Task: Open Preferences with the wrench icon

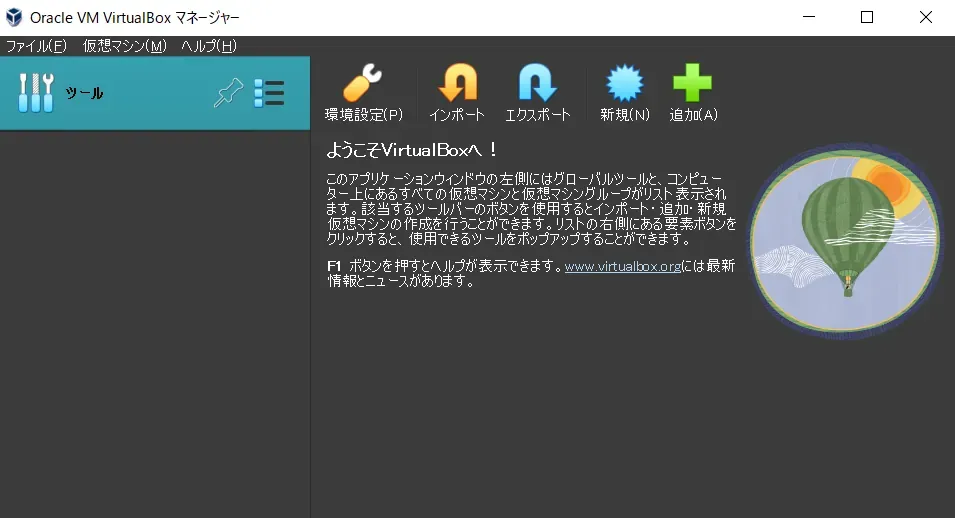Action: point(363,85)
